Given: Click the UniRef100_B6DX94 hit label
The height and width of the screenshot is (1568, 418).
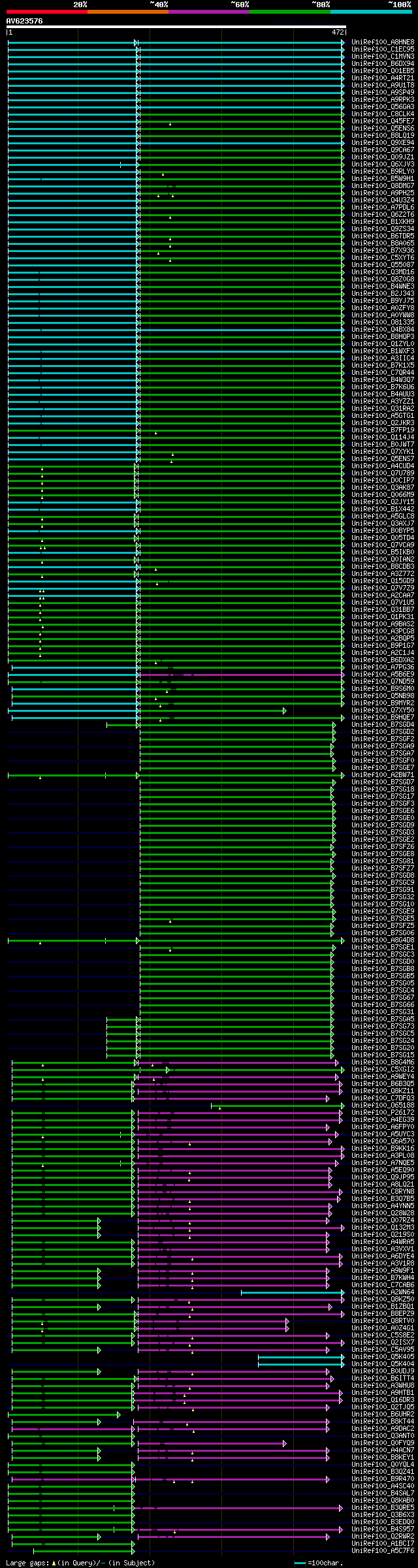Looking at the screenshot, I should click(x=383, y=63).
